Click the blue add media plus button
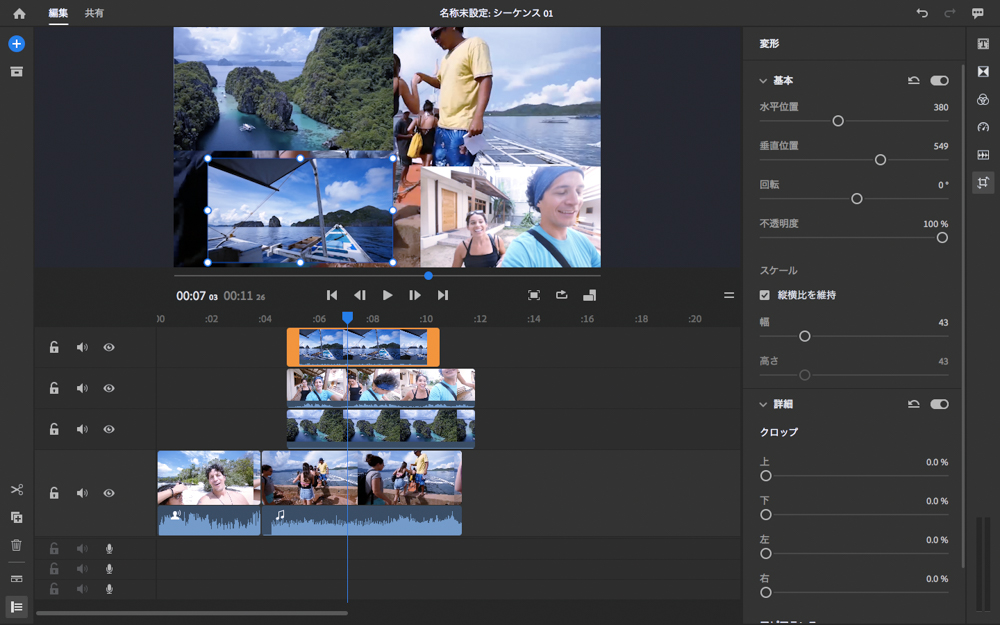 pos(16,44)
